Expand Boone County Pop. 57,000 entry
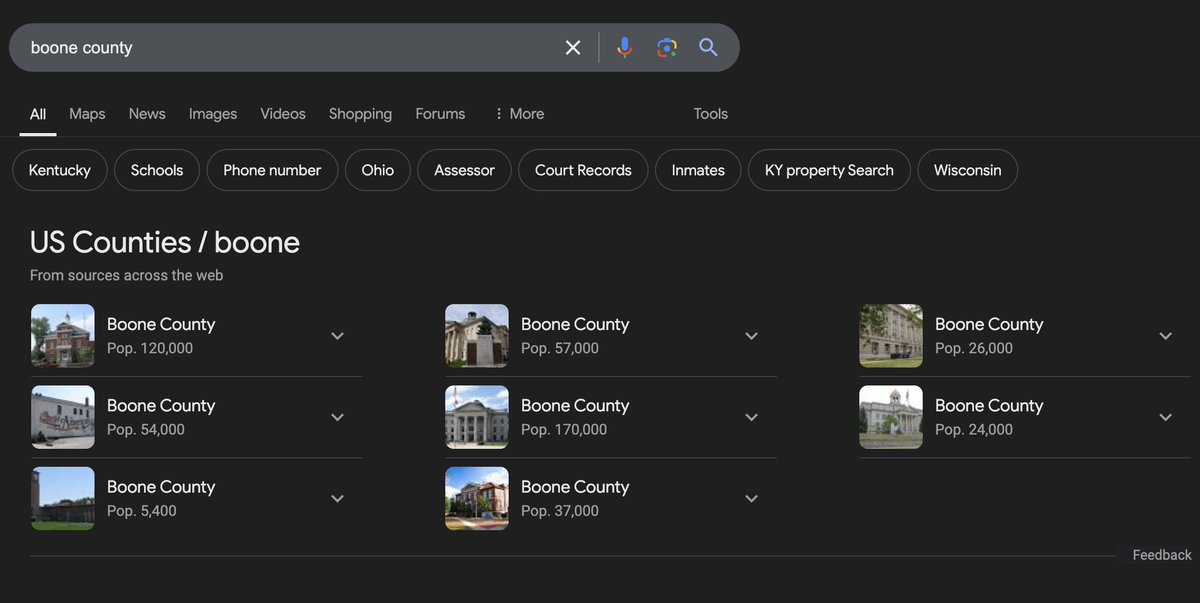The image size is (1200, 603). pyautogui.click(x=751, y=336)
